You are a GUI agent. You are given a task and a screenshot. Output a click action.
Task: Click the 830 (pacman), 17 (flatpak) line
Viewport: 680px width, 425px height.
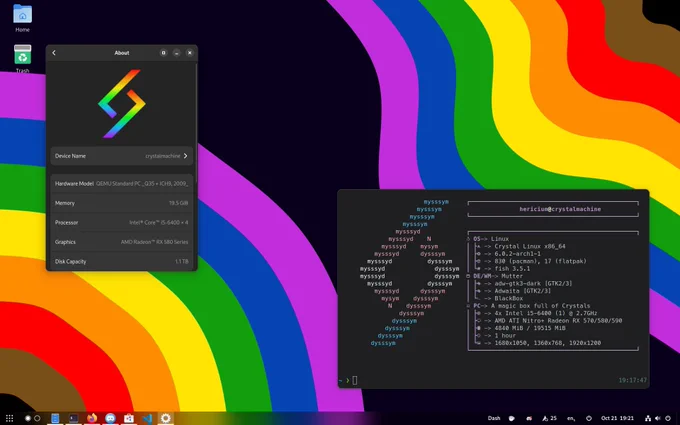pos(540,261)
